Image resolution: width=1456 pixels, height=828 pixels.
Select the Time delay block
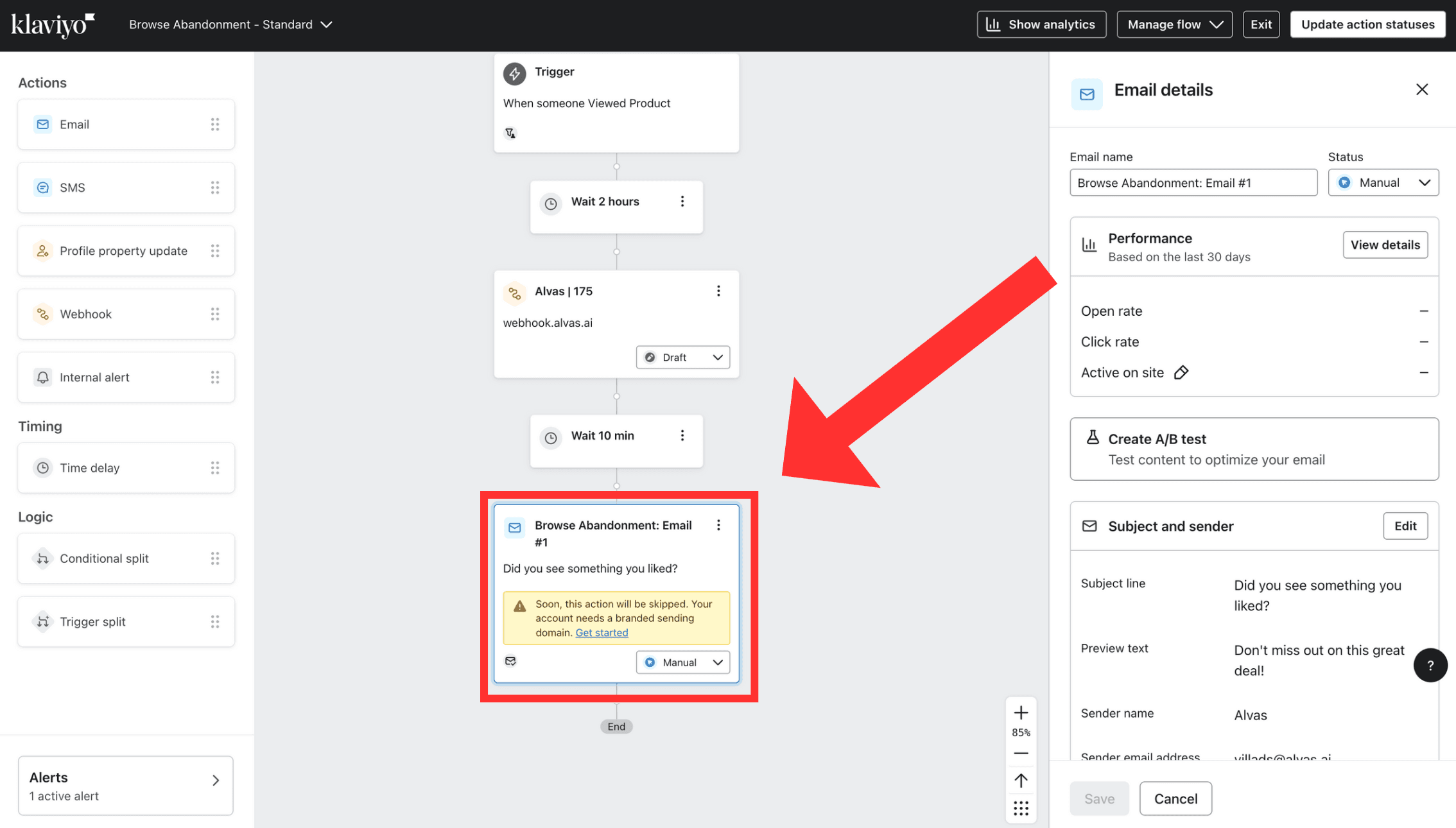[x=126, y=468]
